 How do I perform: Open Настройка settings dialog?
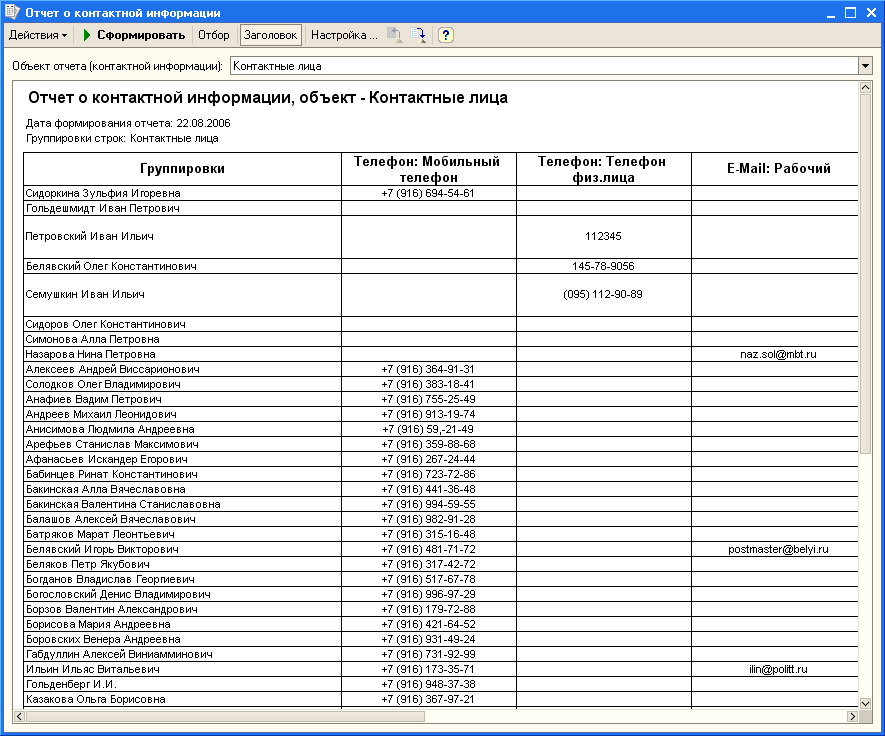[343, 35]
